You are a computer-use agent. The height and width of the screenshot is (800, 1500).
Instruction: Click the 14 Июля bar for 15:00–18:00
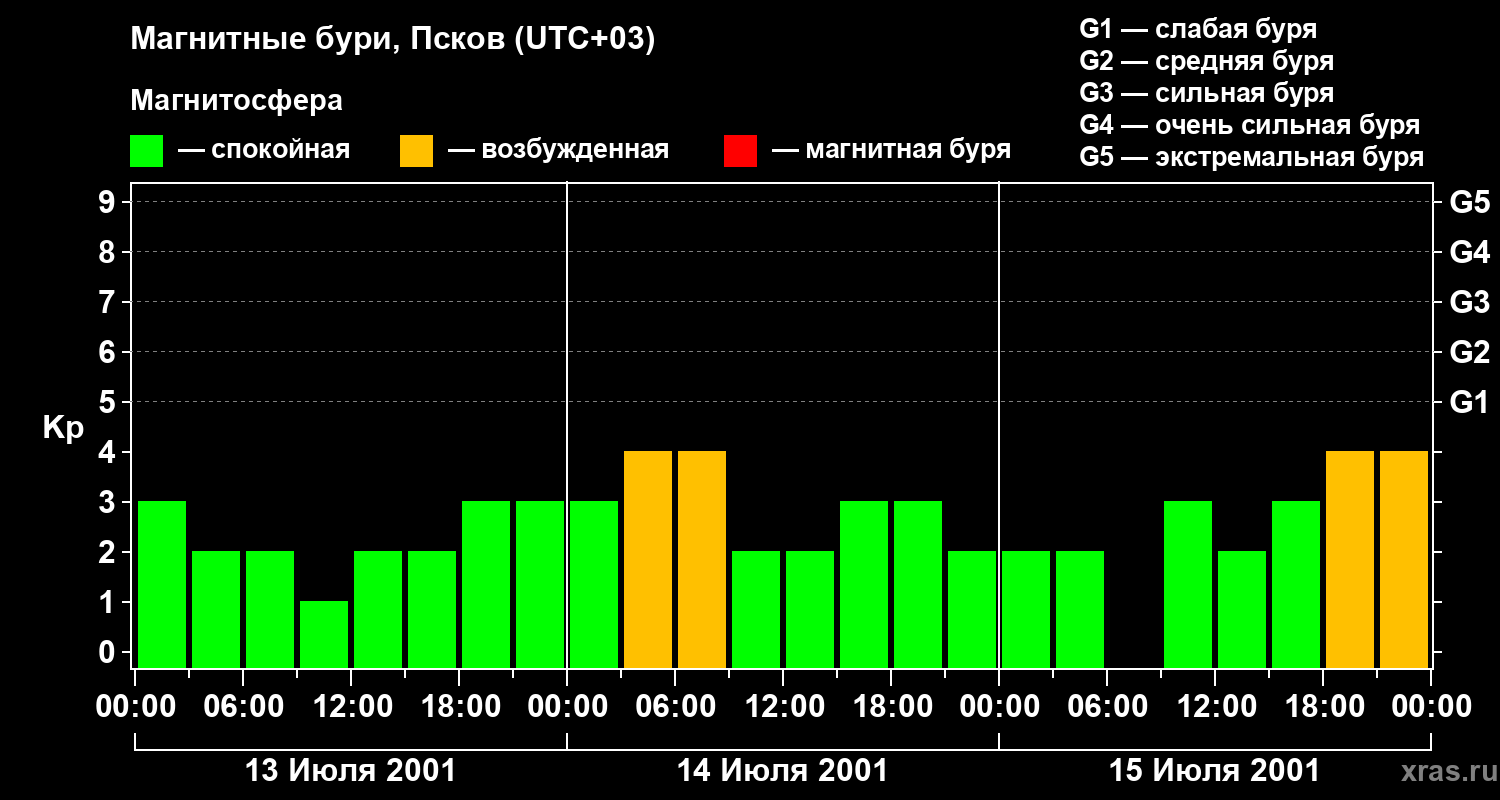864,584
